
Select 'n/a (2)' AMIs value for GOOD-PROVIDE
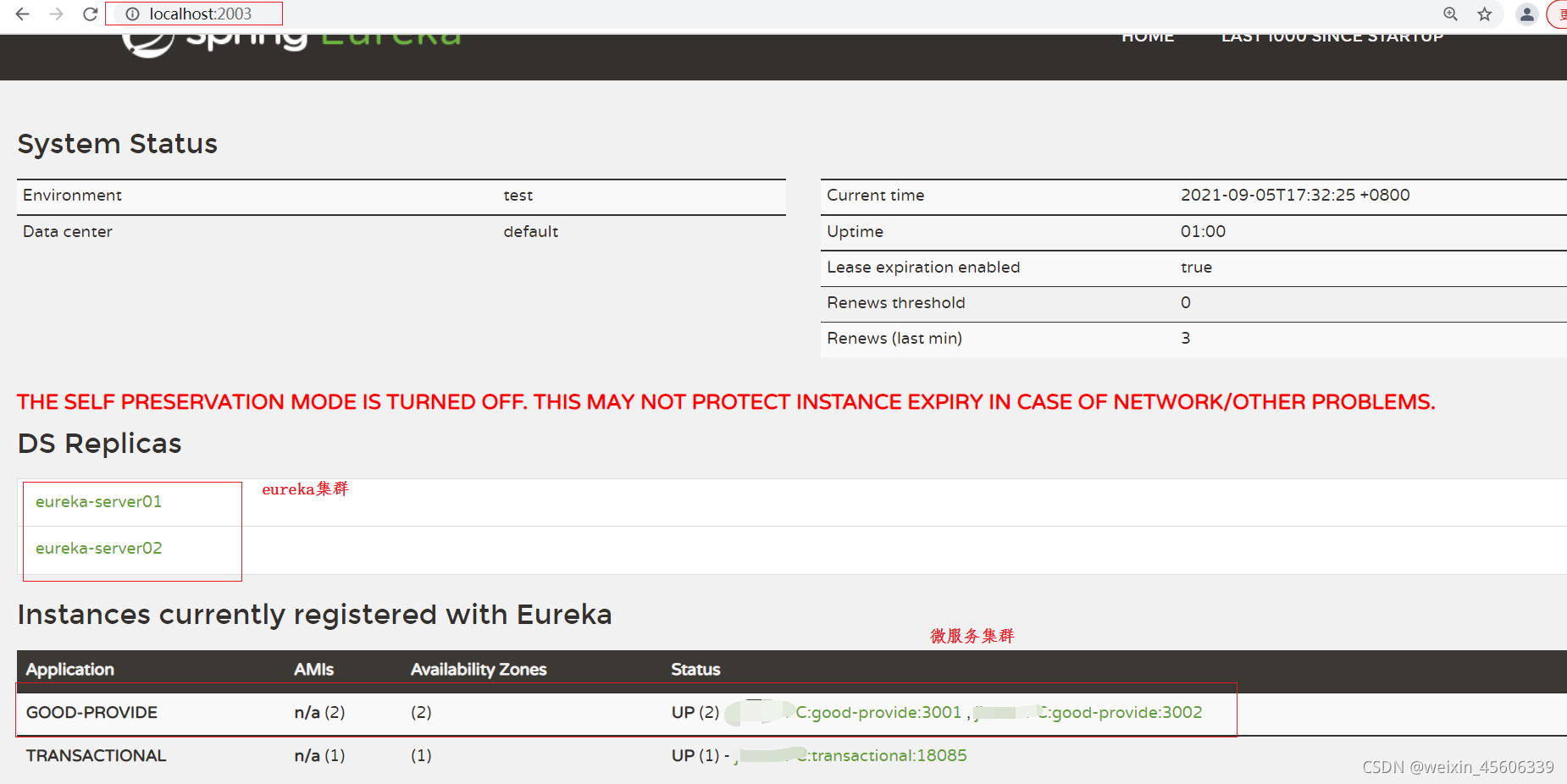click(x=319, y=712)
